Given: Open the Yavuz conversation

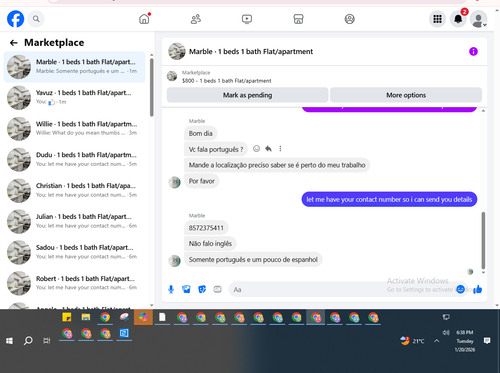Looking at the screenshot, I should click(x=74, y=97).
